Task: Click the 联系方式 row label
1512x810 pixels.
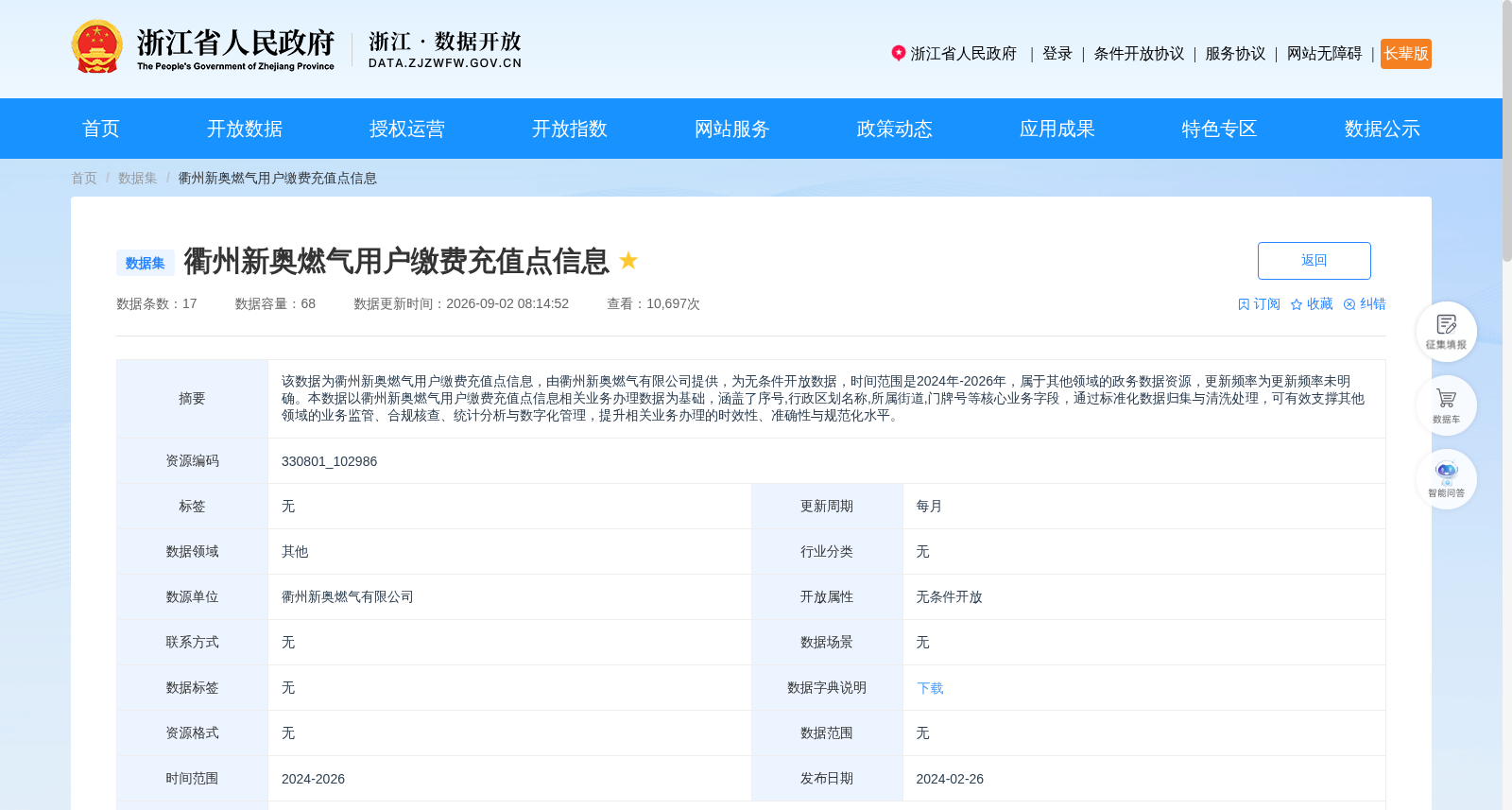Action: pos(192,643)
